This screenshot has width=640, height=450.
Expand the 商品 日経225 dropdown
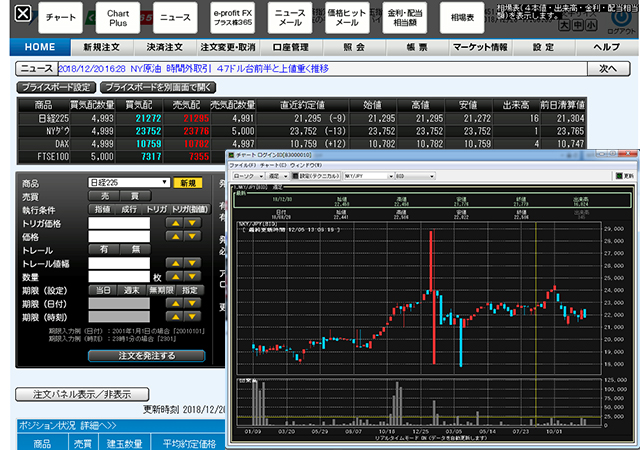(x=162, y=183)
